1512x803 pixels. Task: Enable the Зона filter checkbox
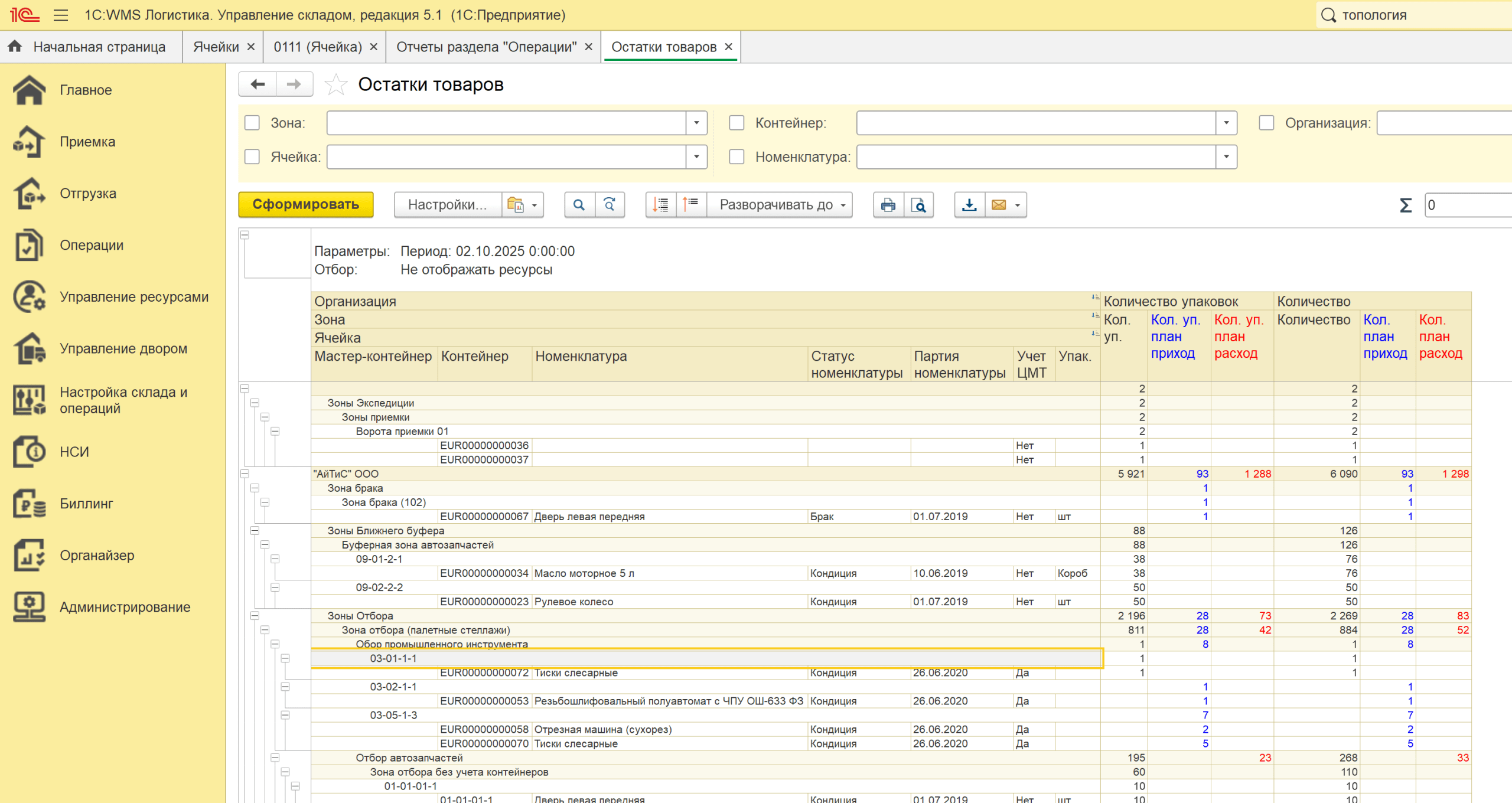pyautogui.click(x=252, y=123)
